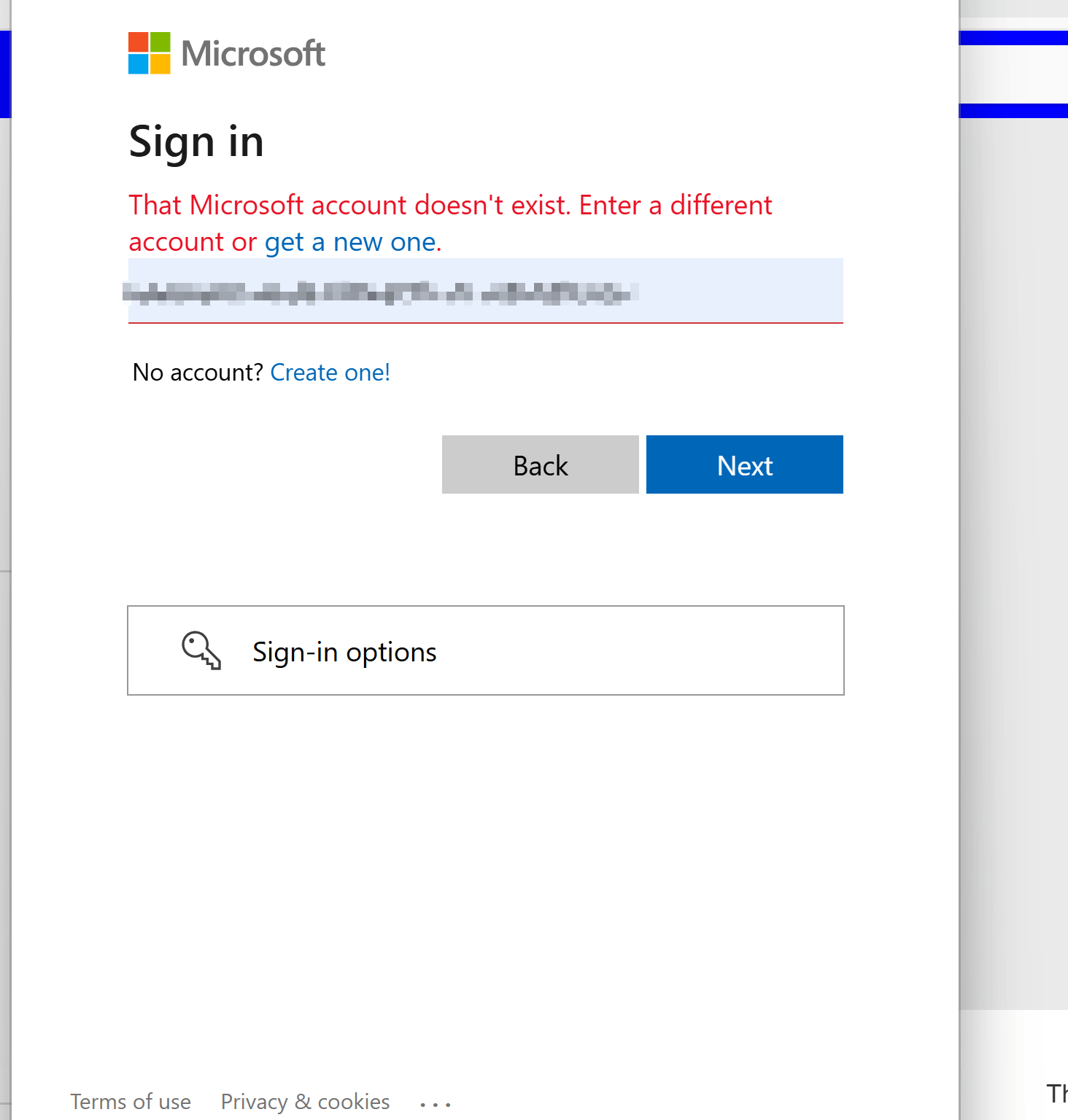
Task: Click the email address input field
Action: [x=485, y=290]
